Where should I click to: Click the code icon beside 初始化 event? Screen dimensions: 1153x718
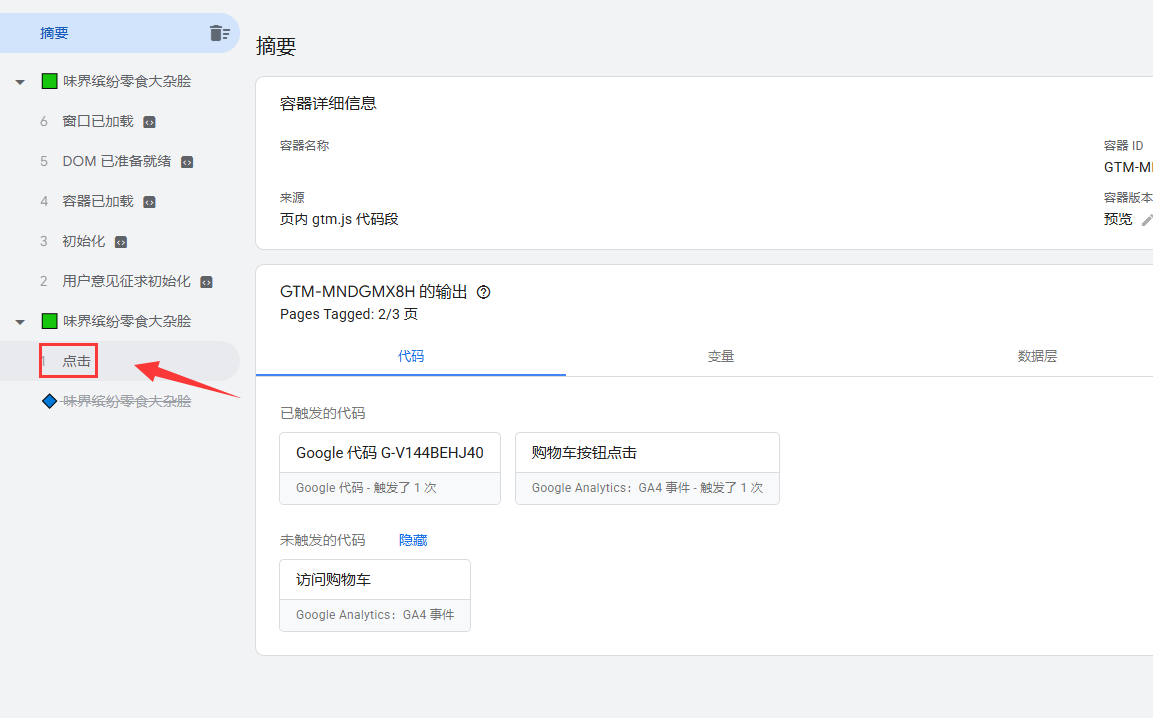[121, 242]
